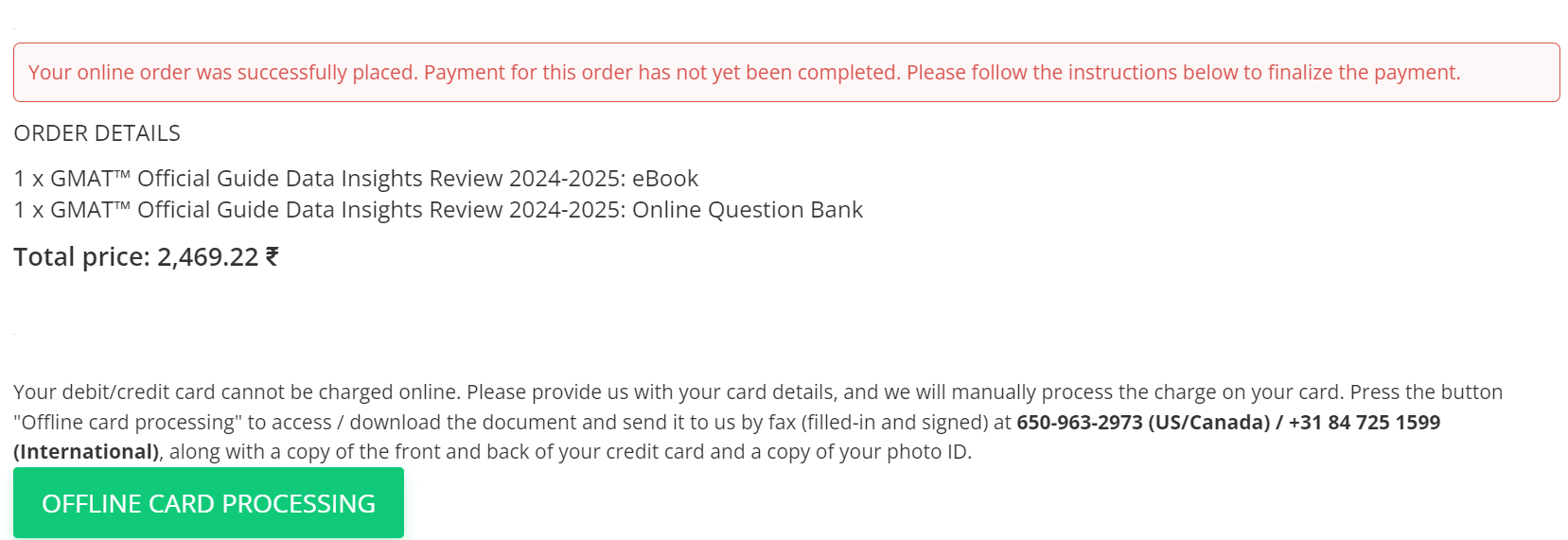The image size is (1568, 540).
Task: Click "Your online order was successfully placed" text
Action: click(222, 73)
